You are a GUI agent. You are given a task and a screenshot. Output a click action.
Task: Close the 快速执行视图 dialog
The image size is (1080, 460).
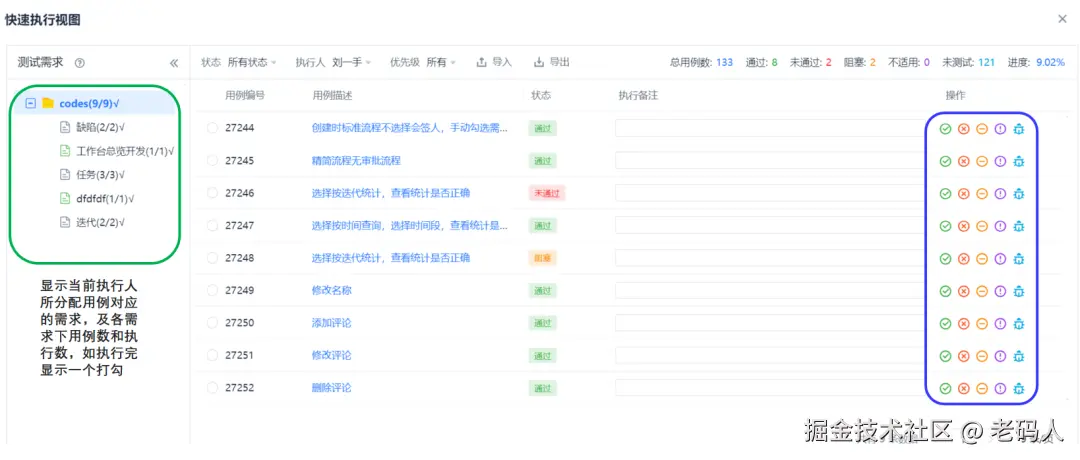[x=1062, y=19]
